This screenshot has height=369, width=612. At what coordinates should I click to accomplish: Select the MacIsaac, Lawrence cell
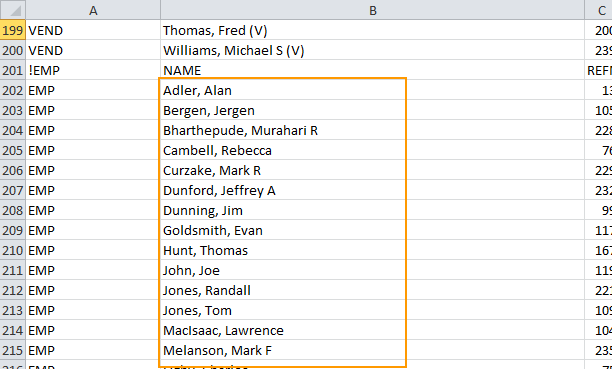pyautogui.click(x=372, y=330)
